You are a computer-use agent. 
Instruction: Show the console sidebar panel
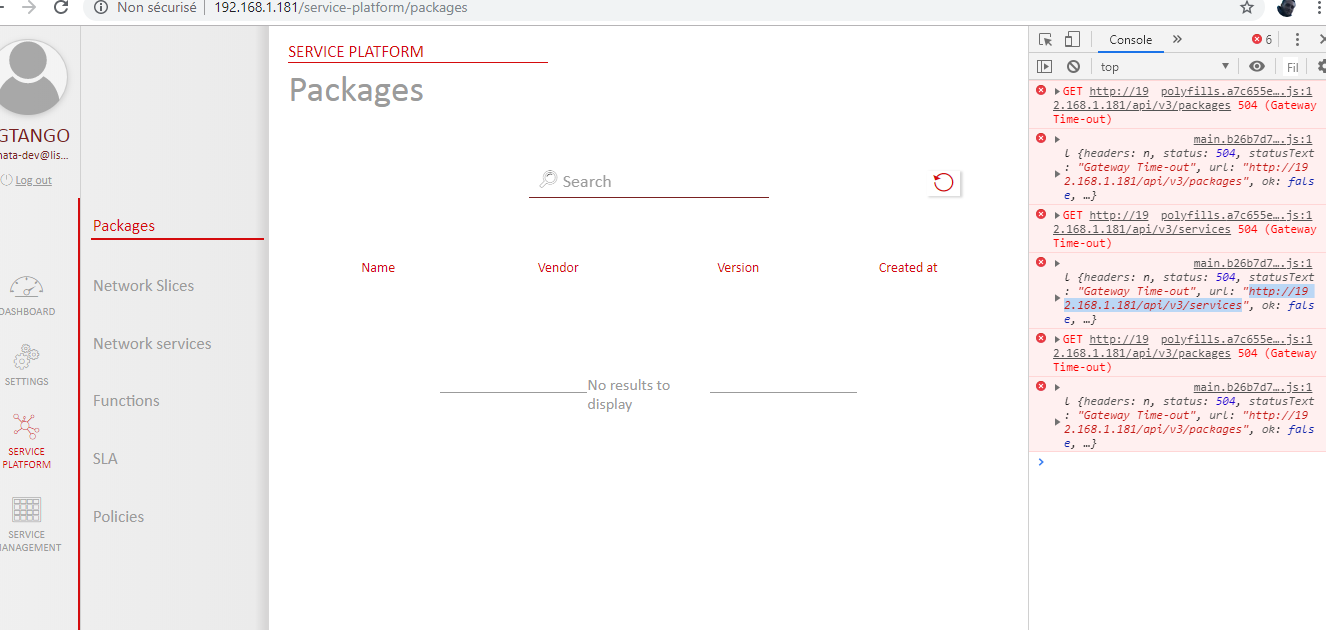click(x=1044, y=66)
